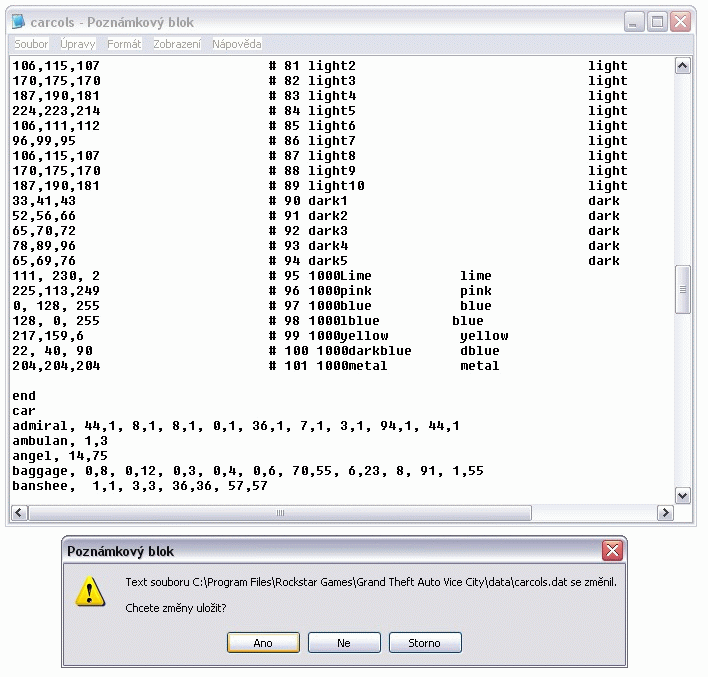Open the Zobrazení menu
The height and width of the screenshot is (677, 708).
[x=177, y=44]
